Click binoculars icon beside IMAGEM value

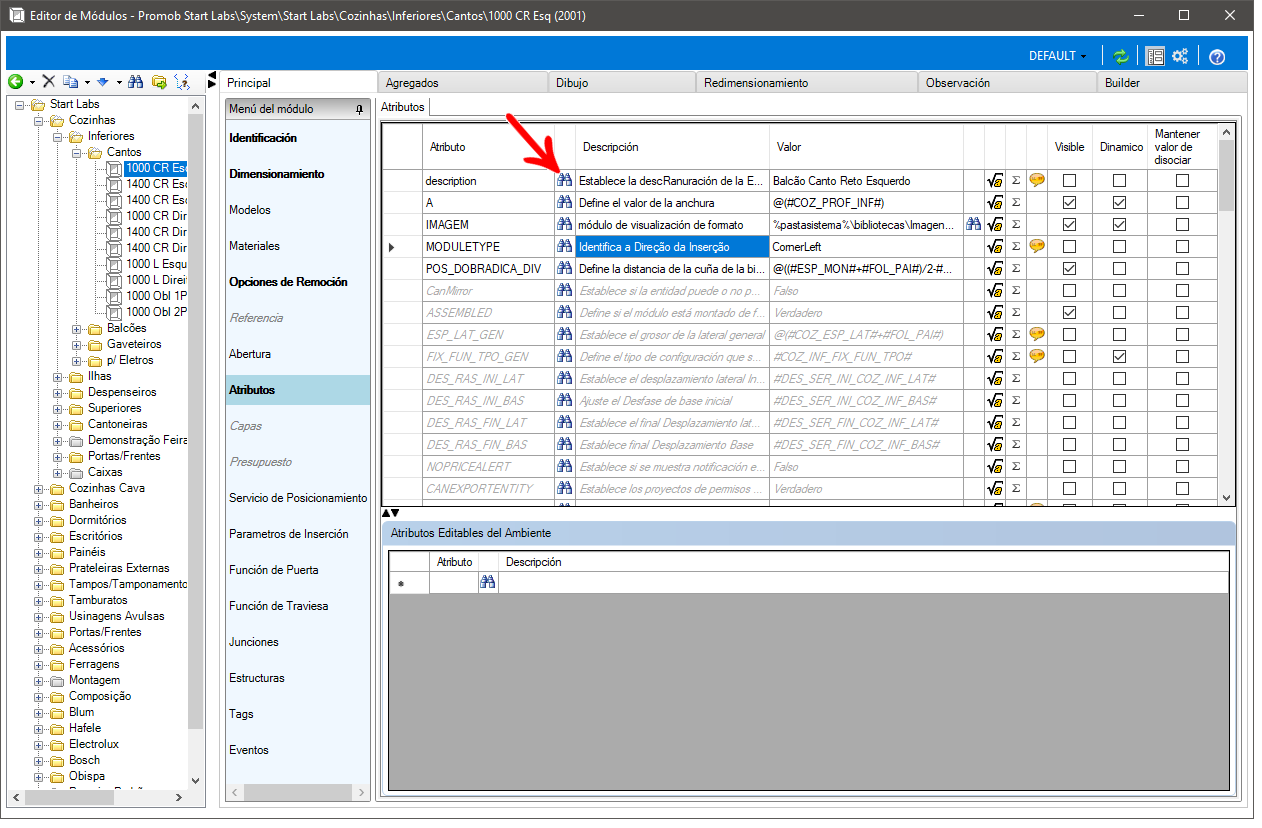point(973,224)
